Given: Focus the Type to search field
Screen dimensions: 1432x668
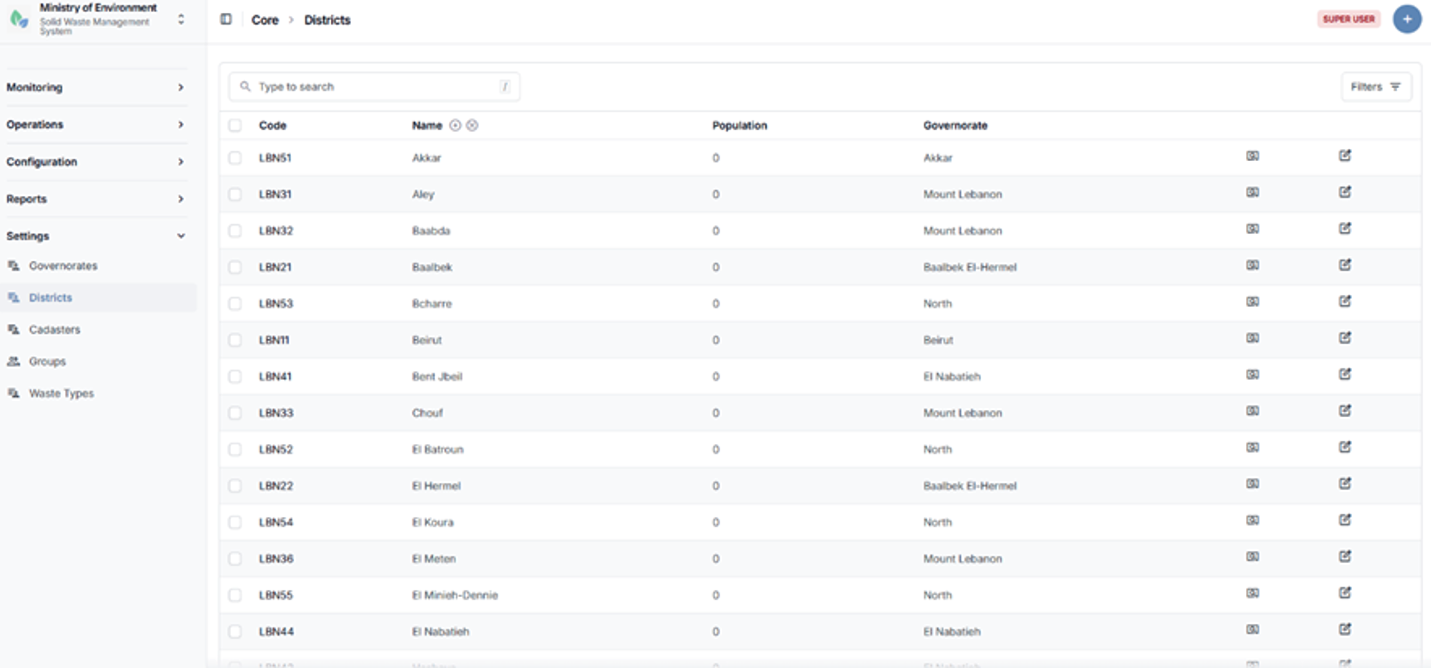Looking at the screenshot, I should (374, 87).
